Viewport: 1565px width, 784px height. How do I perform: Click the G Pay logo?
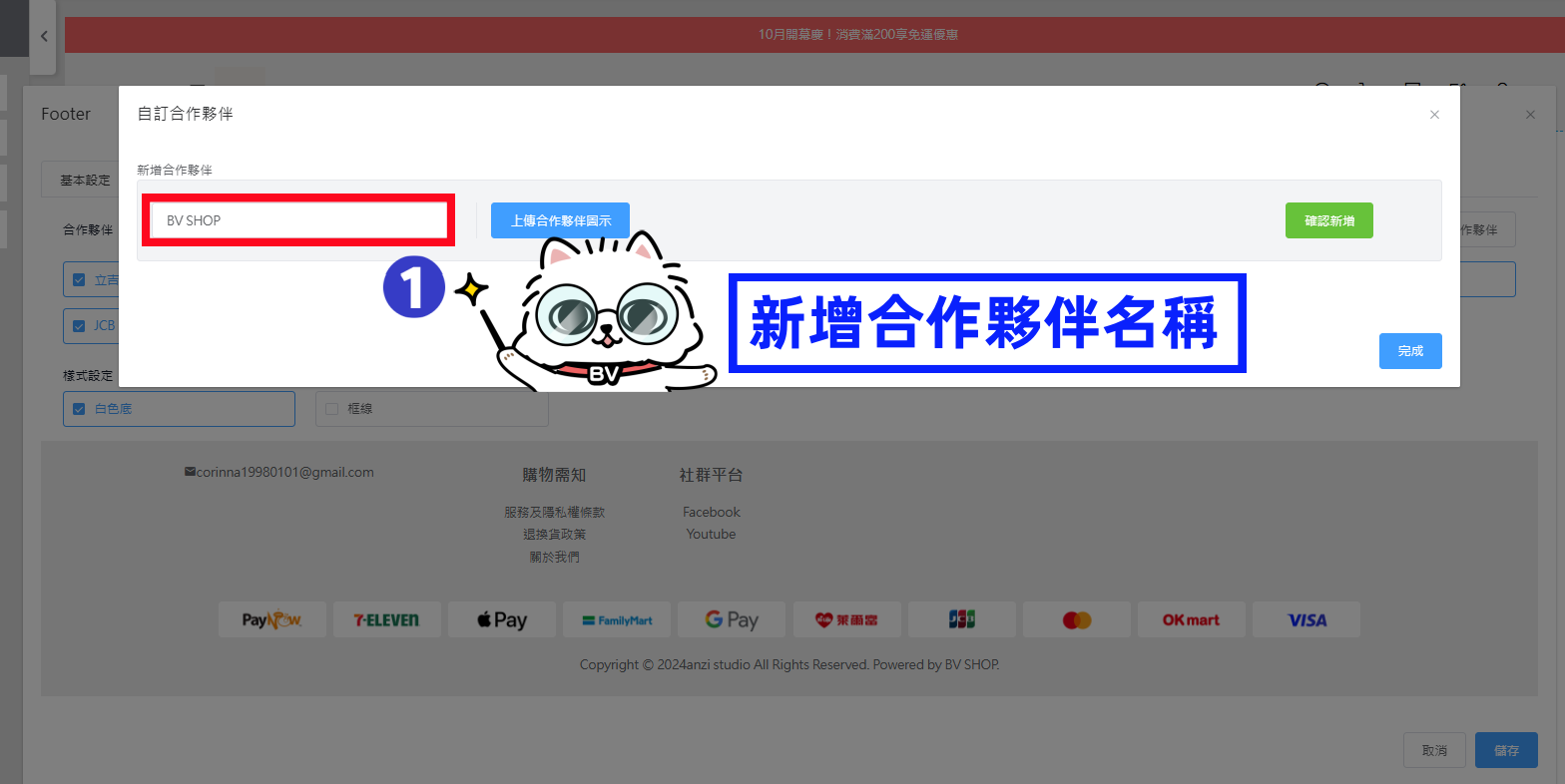pyautogui.click(x=732, y=619)
